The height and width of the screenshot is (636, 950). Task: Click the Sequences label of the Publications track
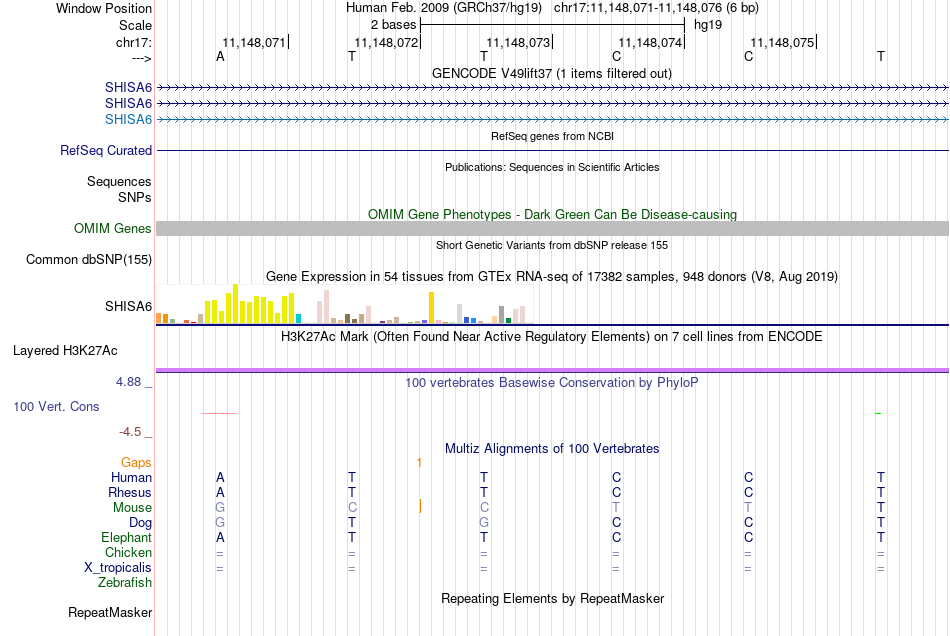[119, 181]
